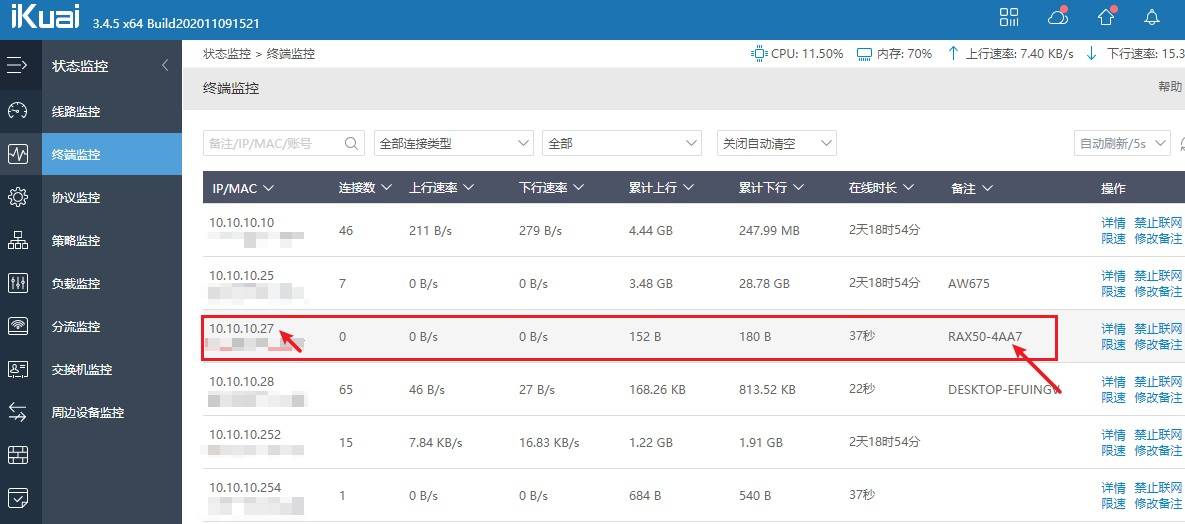This screenshot has height=524, width=1185.
Task: Sort by IP/MAC column header
Action: 242,188
